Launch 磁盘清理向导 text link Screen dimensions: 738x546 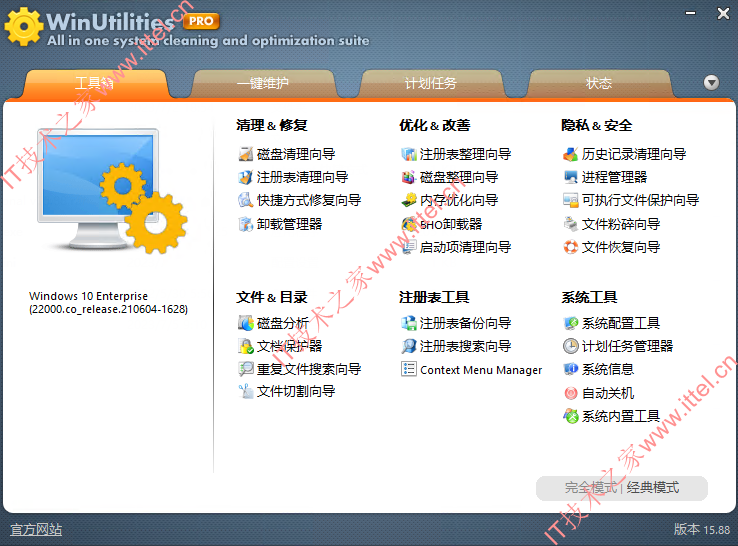pos(296,154)
